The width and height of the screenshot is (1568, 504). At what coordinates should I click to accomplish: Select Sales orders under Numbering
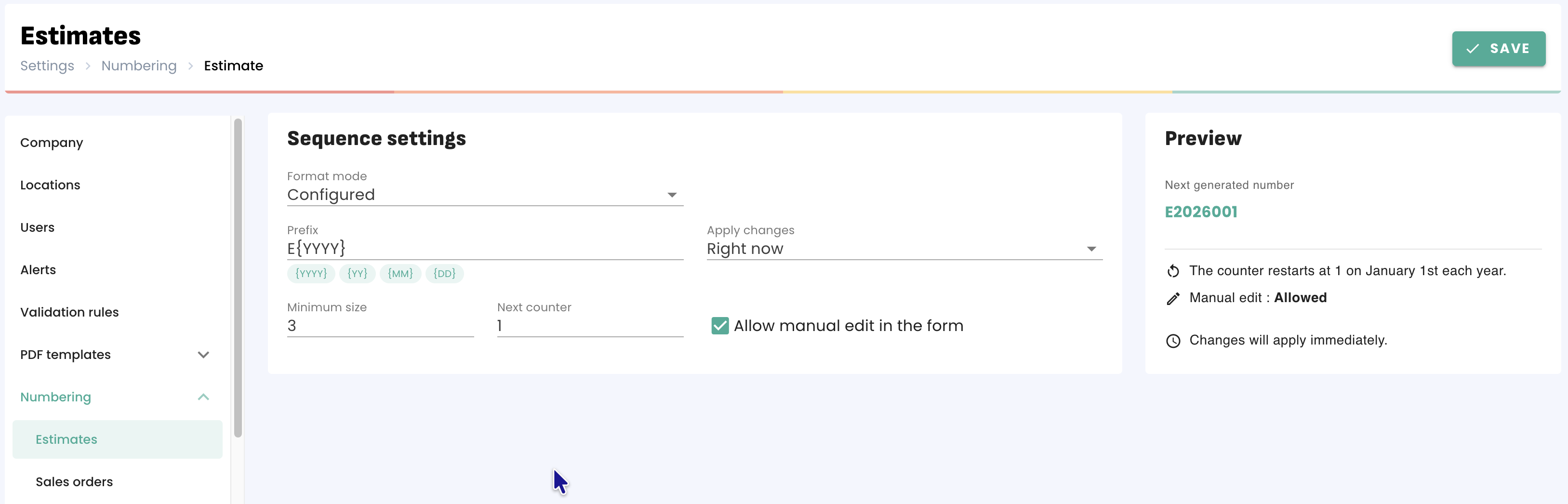click(x=74, y=481)
